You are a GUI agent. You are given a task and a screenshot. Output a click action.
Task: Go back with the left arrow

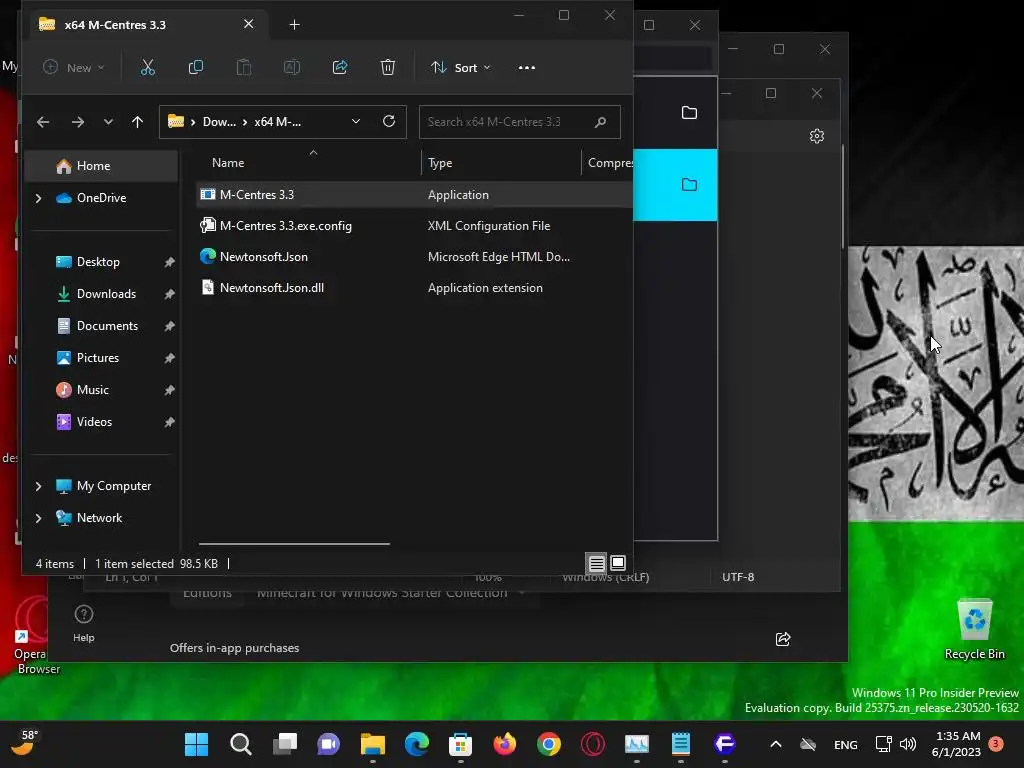43,122
